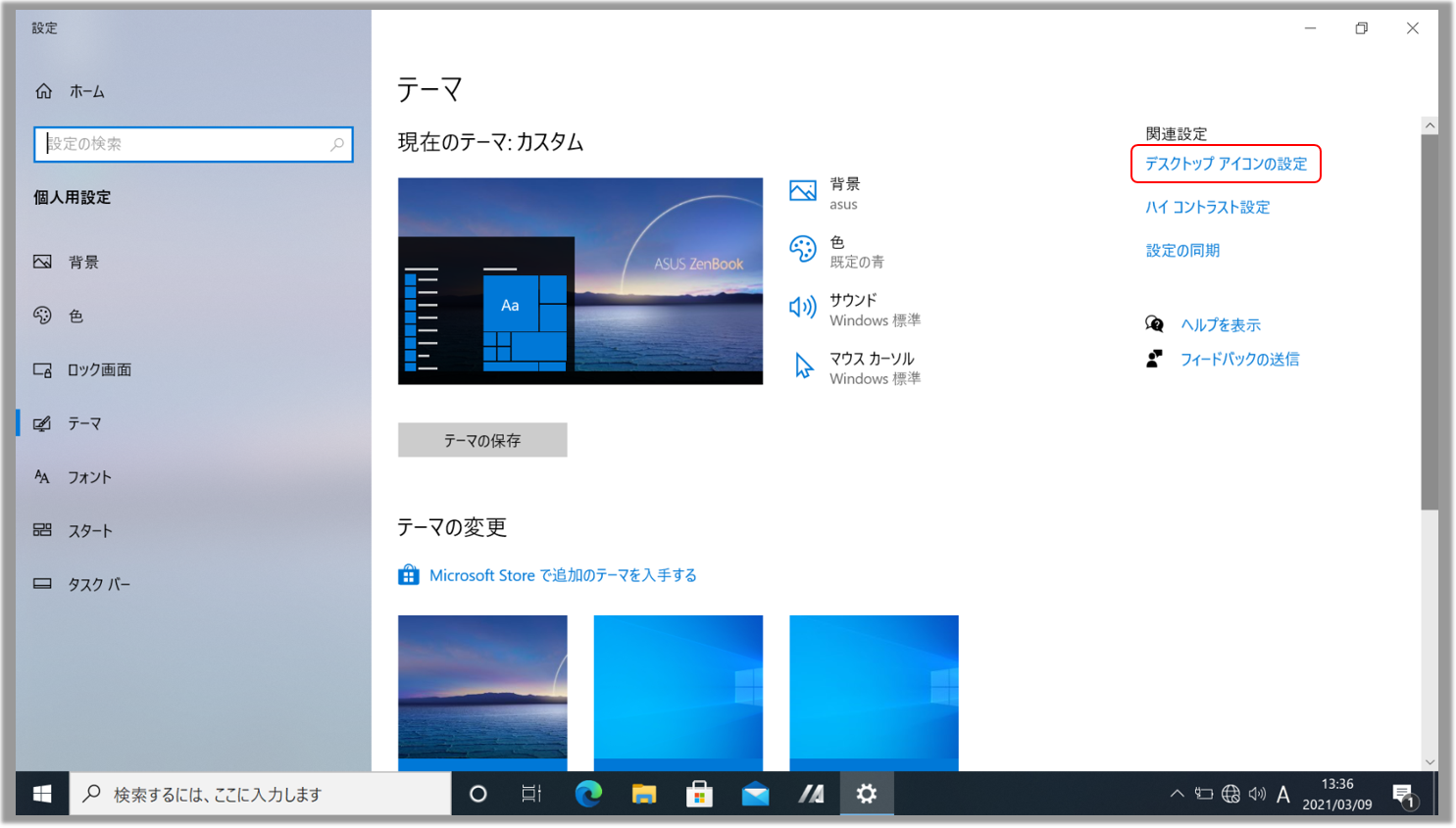Click the サウンド speaker icon

click(803, 308)
